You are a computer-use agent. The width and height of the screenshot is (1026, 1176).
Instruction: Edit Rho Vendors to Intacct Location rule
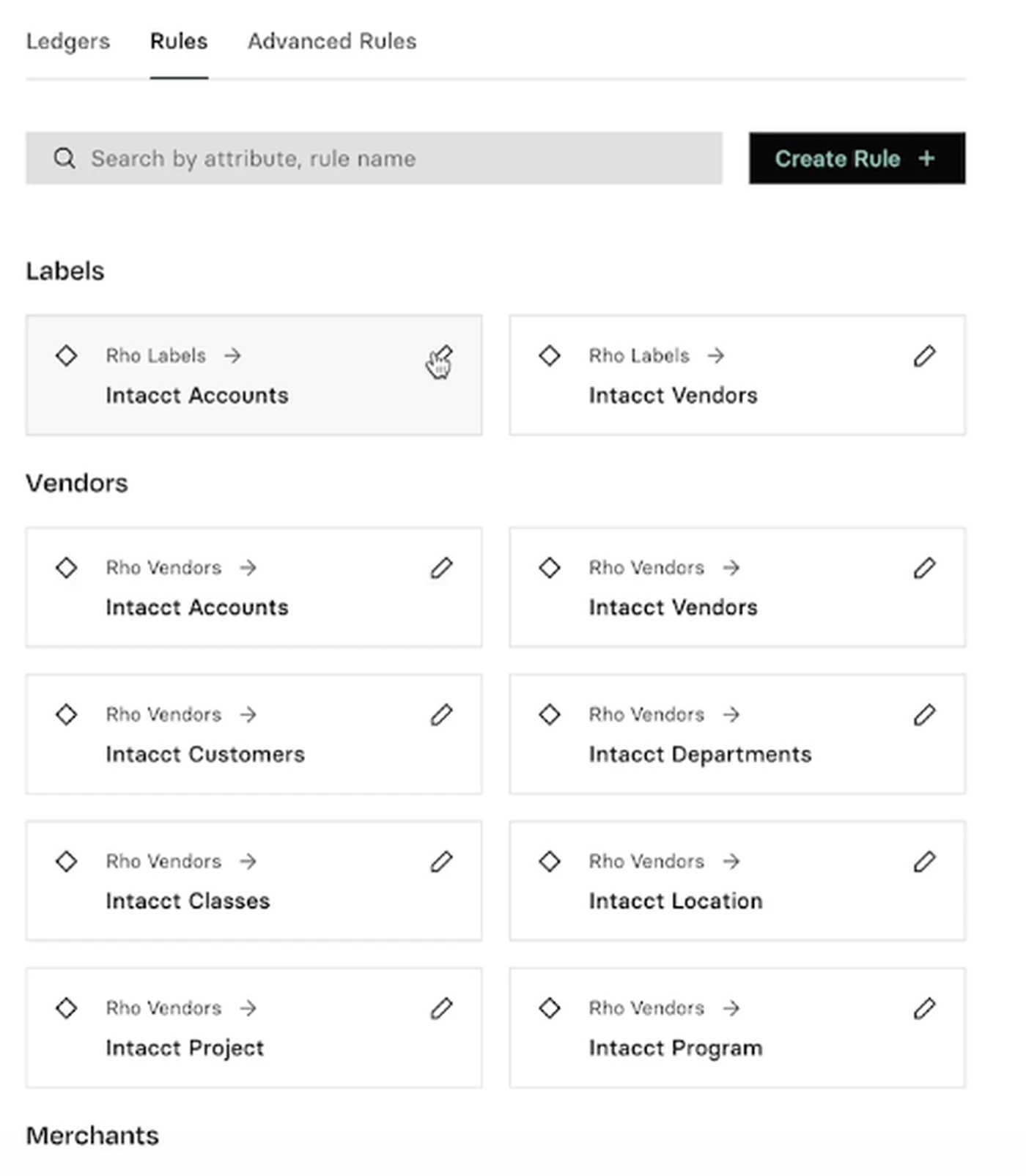click(x=924, y=862)
